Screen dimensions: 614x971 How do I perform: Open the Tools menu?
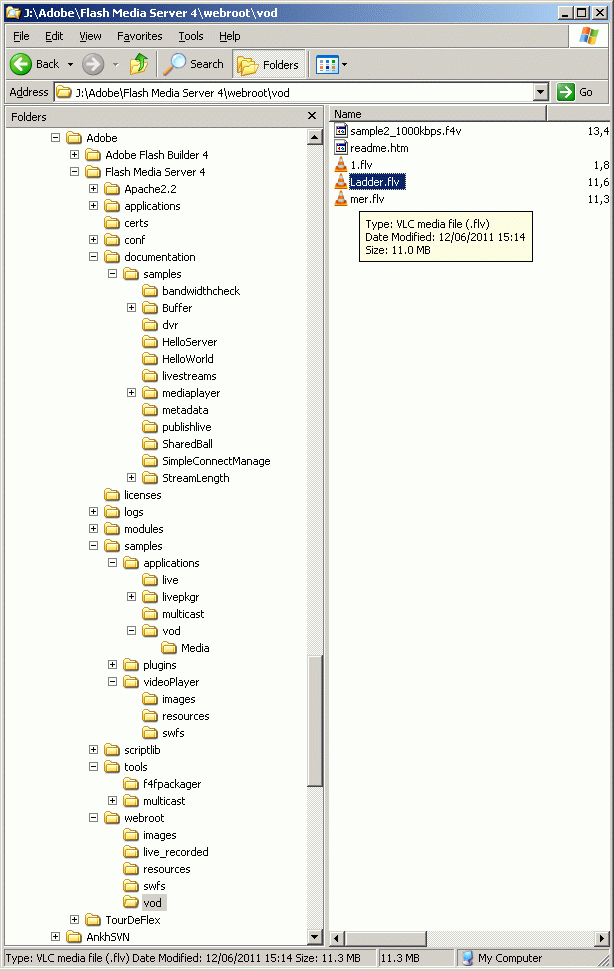(x=191, y=36)
